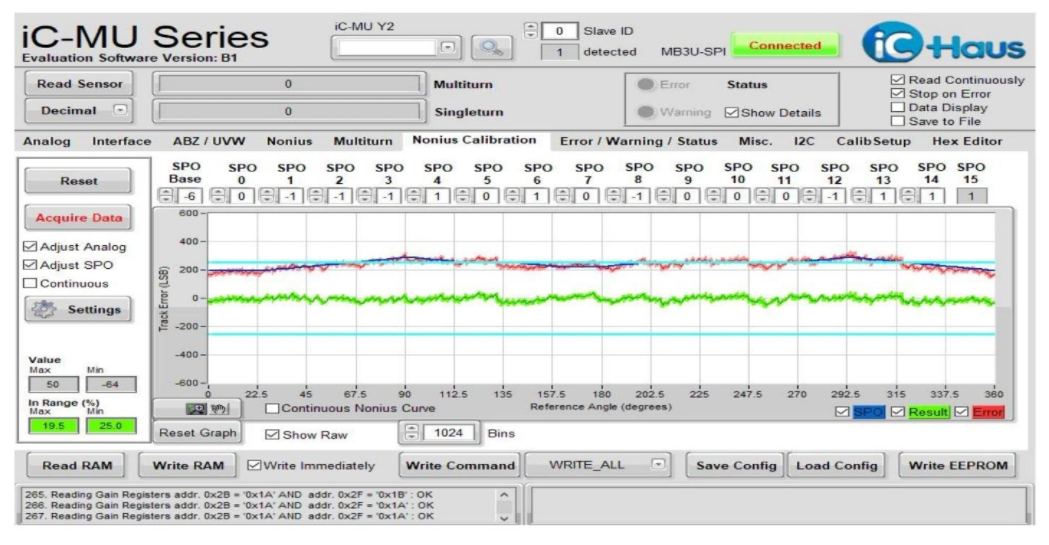This screenshot has width=1049, height=545.
Task: Open the Hex Editor tab
Action: [967, 141]
